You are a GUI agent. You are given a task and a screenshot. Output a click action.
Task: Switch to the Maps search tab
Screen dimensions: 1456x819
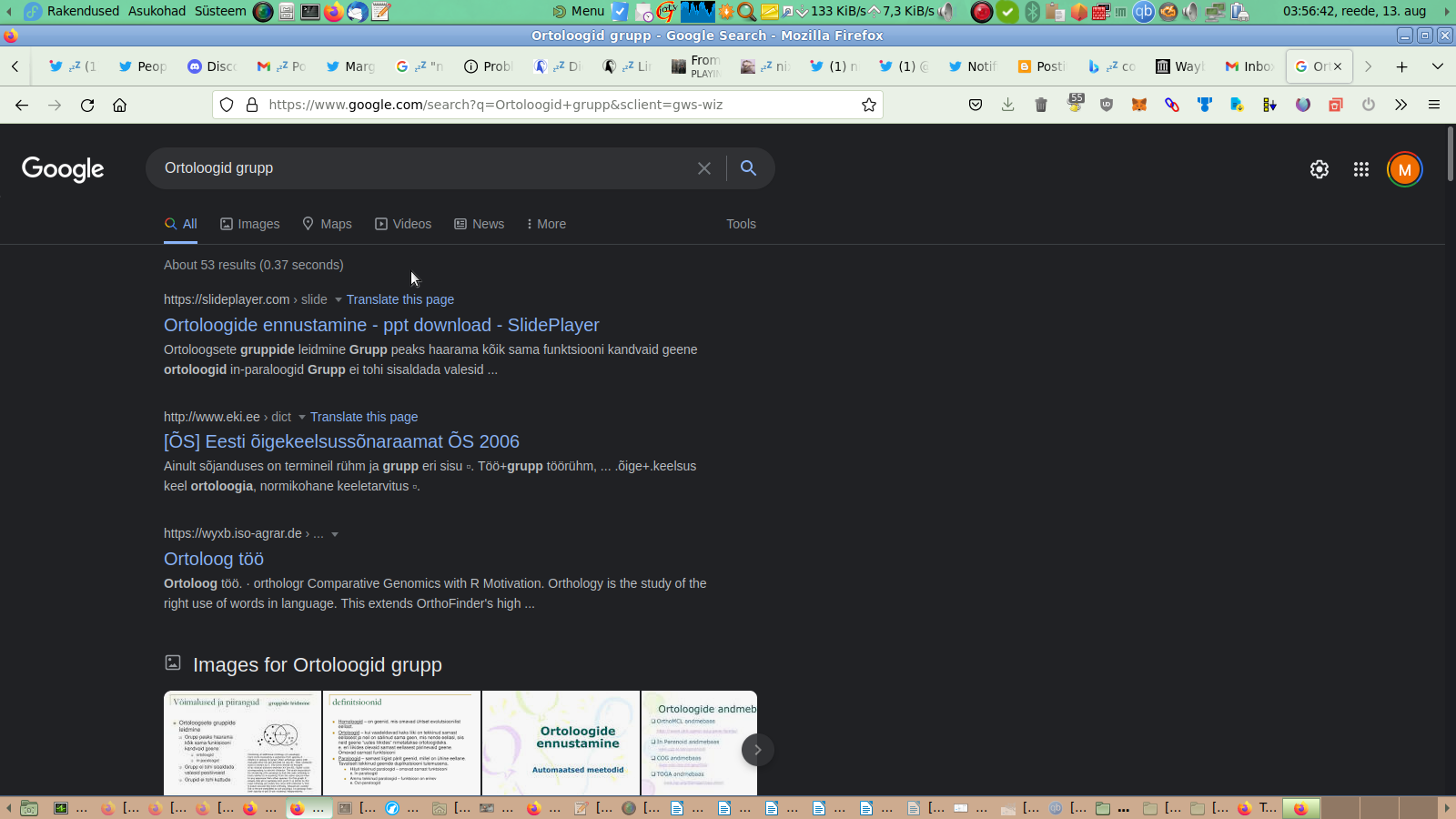point(328,224)
